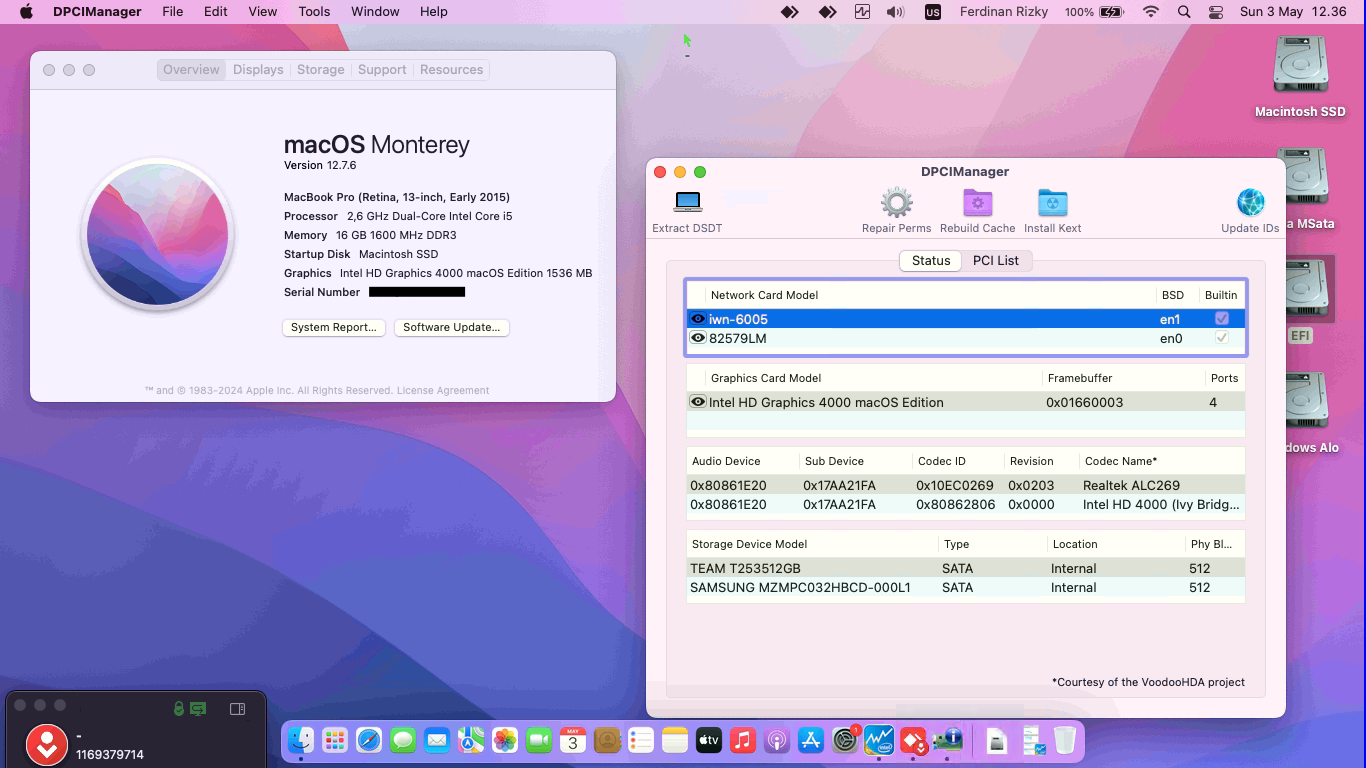Open Launchpad from the Dock
The width and height of the screenshot is (1366, 768).
pos(335,740)
